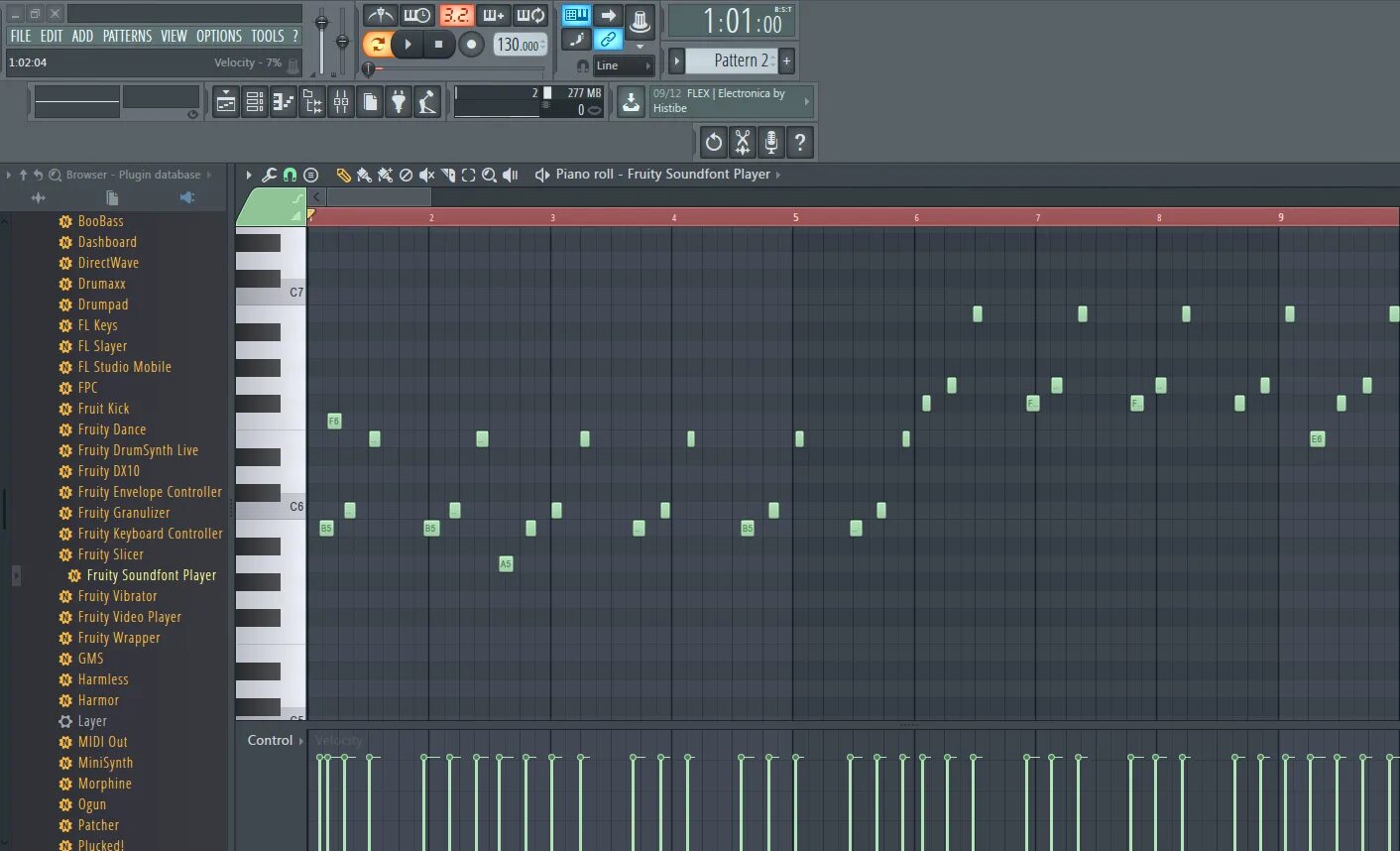1400x851 pixels.
Task: Select Fruity Soundfont Player in browser
Action: 151,575
